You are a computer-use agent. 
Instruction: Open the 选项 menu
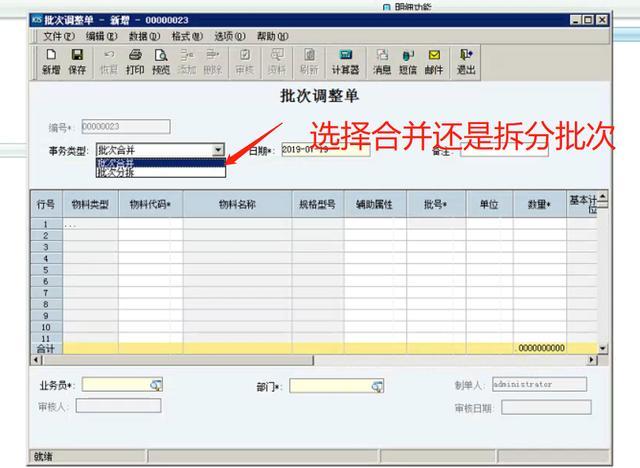click(x=230, y=36)
